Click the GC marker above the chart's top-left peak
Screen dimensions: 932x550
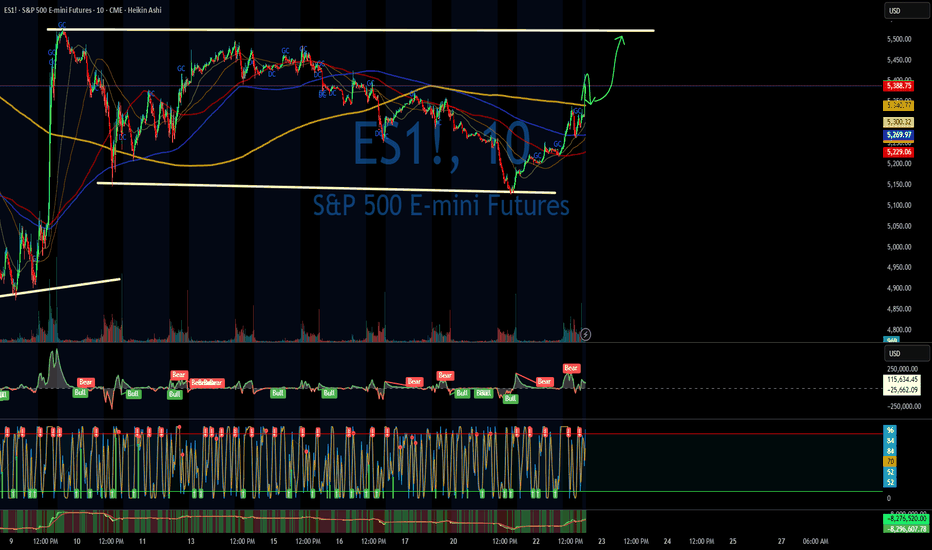62,25
